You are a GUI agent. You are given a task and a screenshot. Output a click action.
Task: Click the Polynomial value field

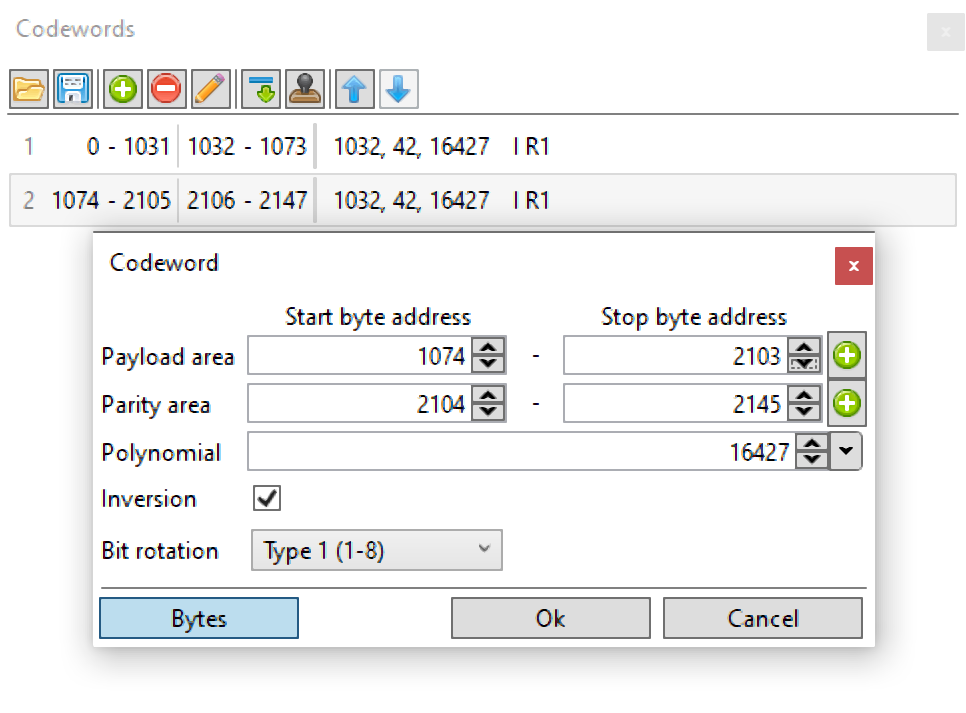point(521,451)
